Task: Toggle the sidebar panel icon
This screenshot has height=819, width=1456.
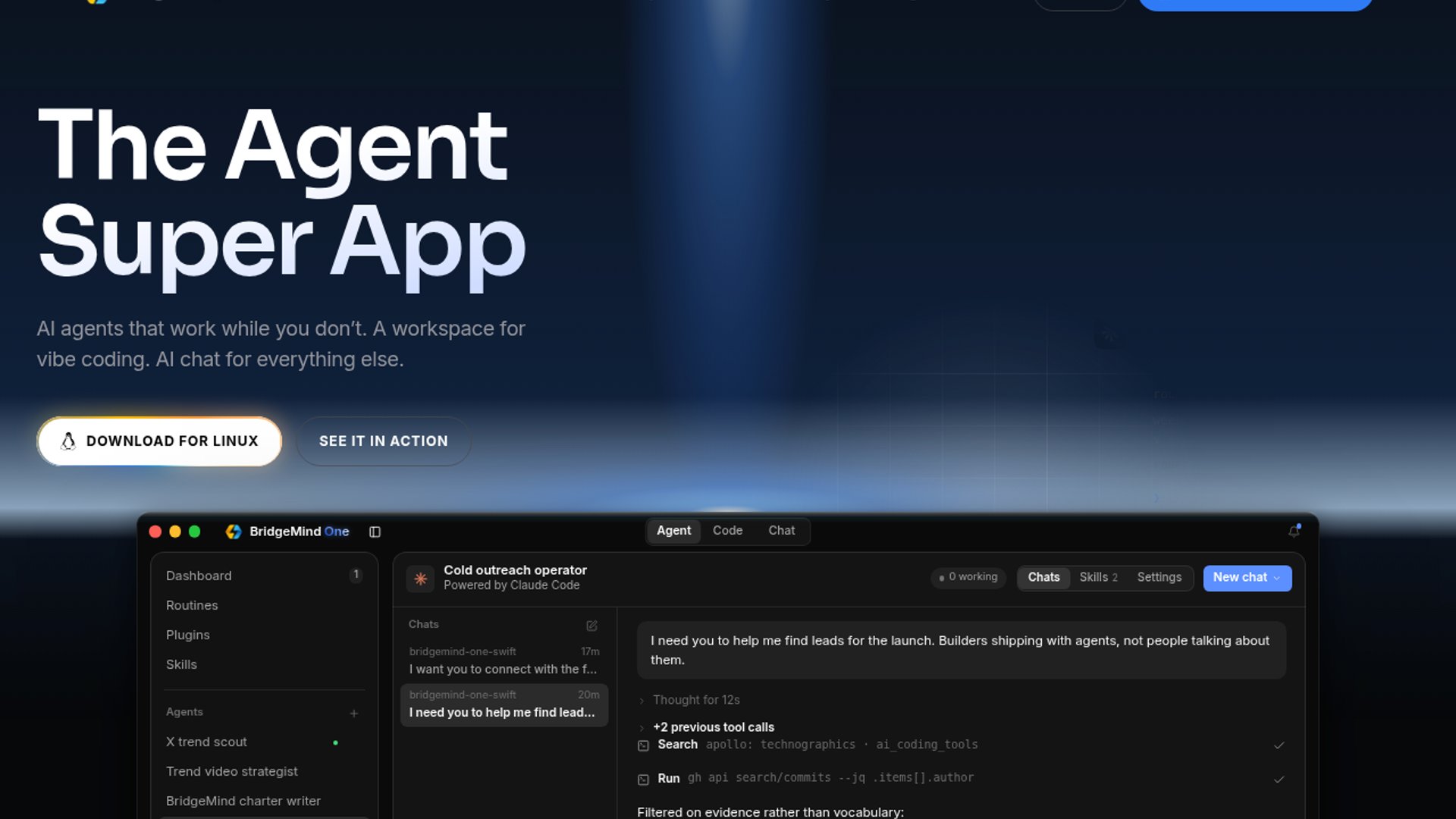Action: (375, 532)
